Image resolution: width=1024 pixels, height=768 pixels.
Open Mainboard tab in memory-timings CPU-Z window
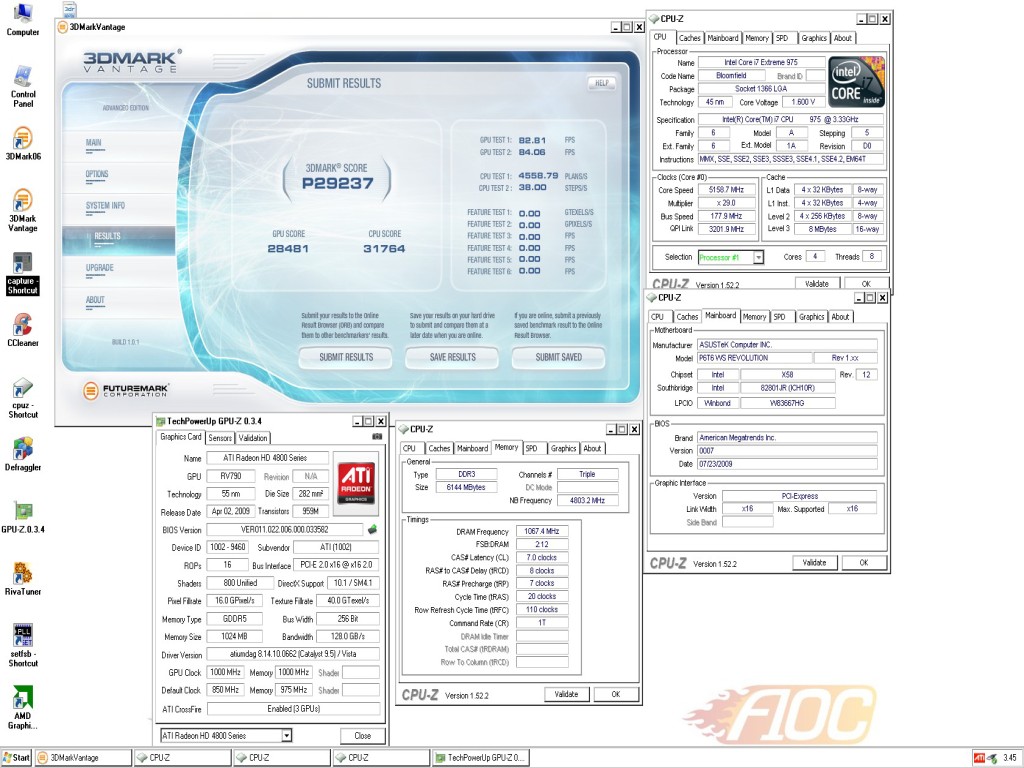point(472,449)
